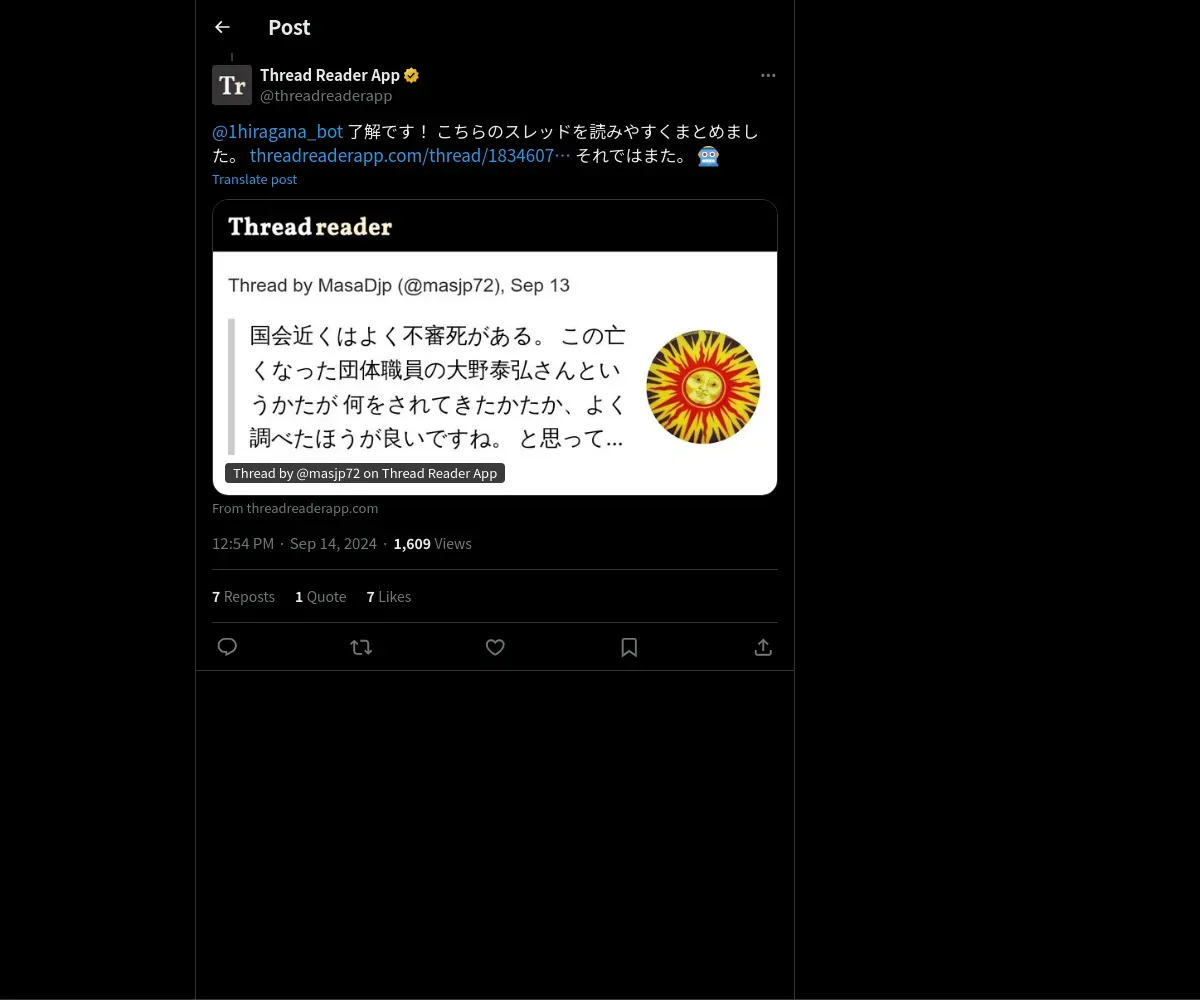Like the post with the heart icon
Image resolution: width=1200 pixels, height=1000 pixels.
(495, 647)
